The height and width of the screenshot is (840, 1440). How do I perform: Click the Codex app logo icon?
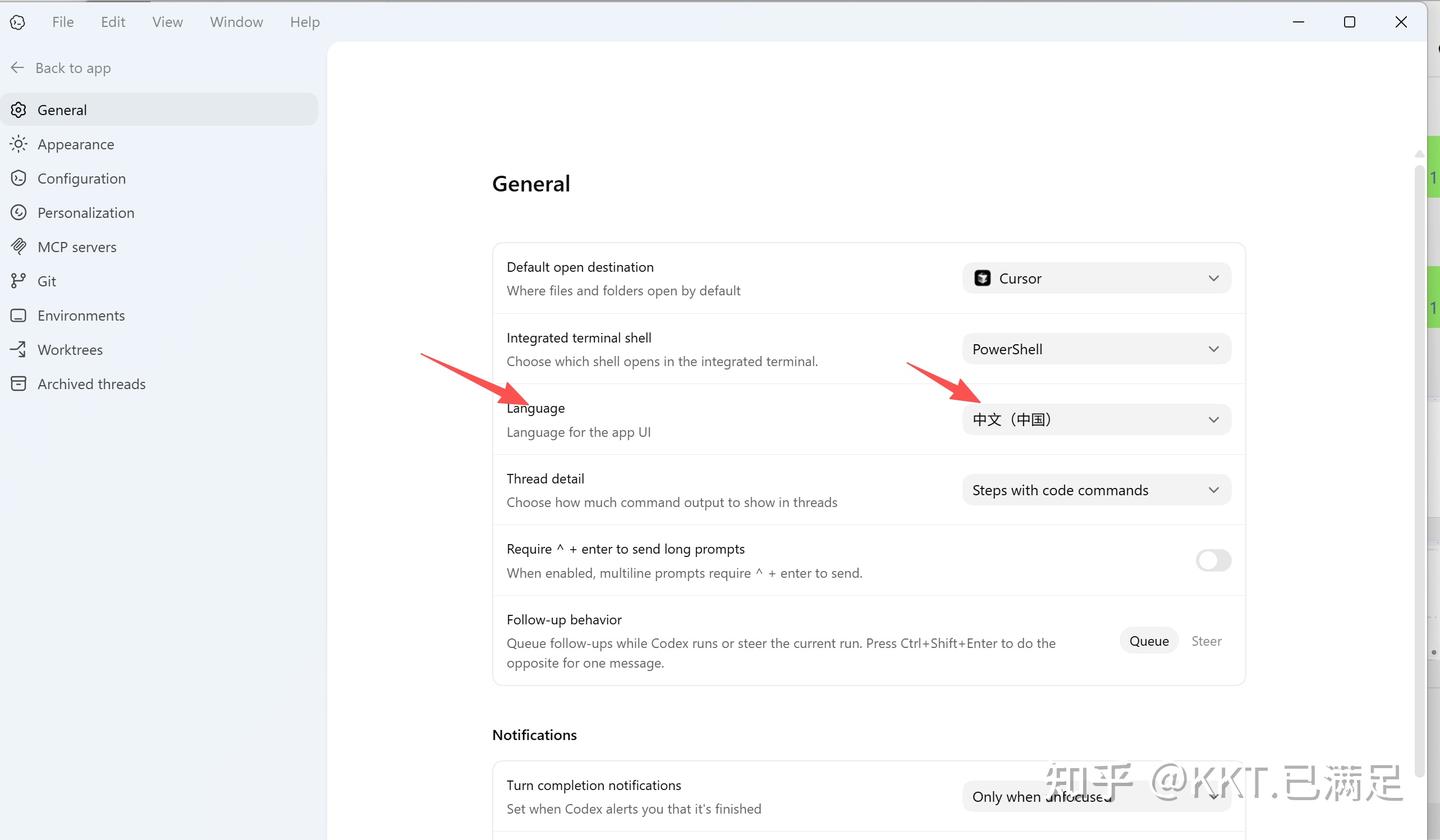[17, 22]
